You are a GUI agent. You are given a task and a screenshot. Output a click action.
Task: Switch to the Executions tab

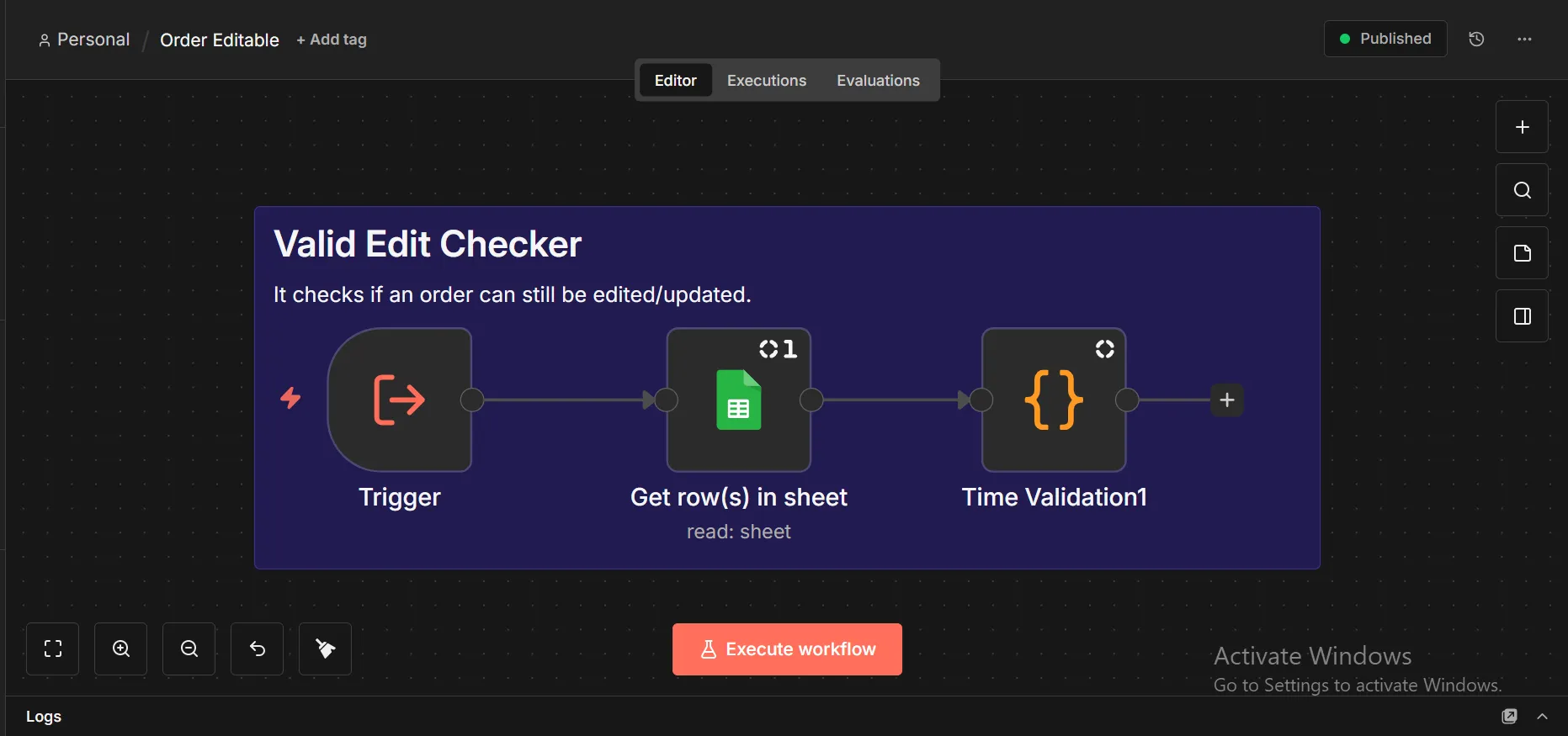[x=767, y=81]
